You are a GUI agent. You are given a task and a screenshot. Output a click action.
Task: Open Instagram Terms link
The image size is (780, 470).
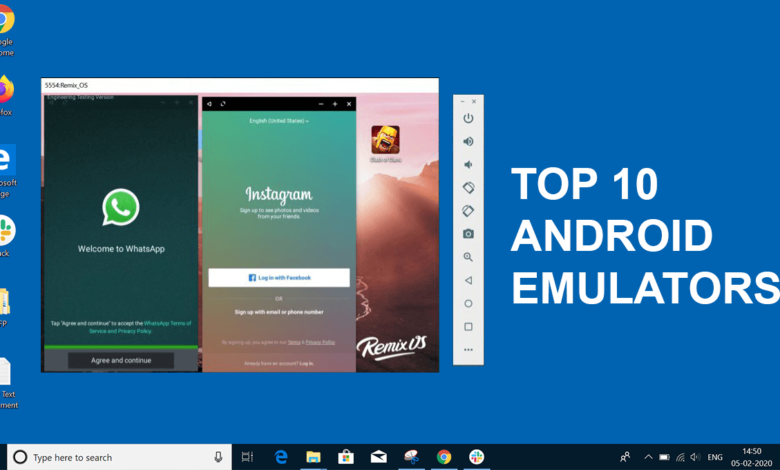(294, 342)
